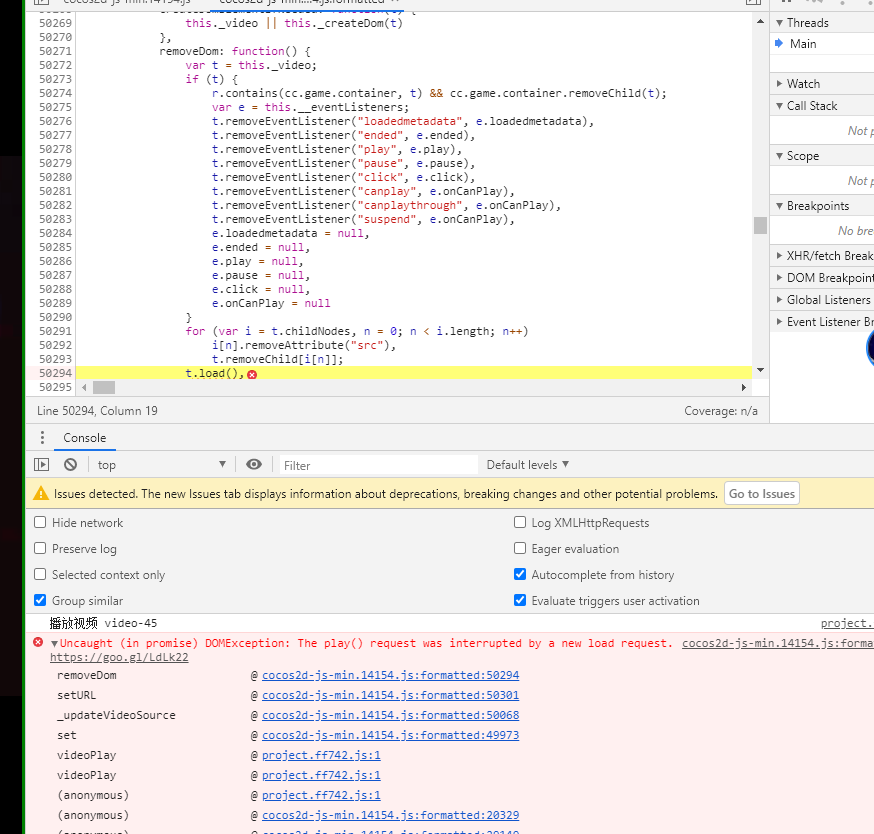Open removeDom source link at line 50294
This screenshot has height=834, width=874.
390,675
